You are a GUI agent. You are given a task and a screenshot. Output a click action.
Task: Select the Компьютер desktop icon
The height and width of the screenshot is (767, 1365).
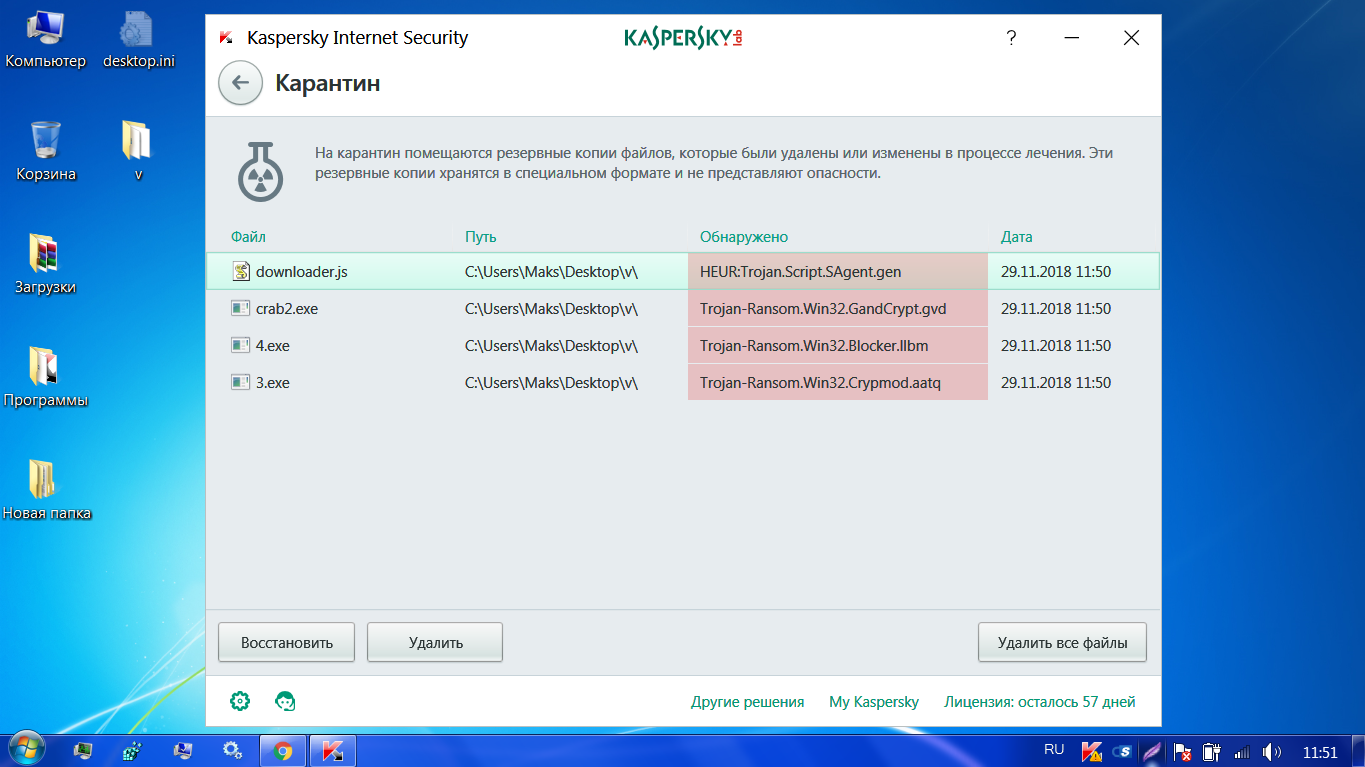46,41
